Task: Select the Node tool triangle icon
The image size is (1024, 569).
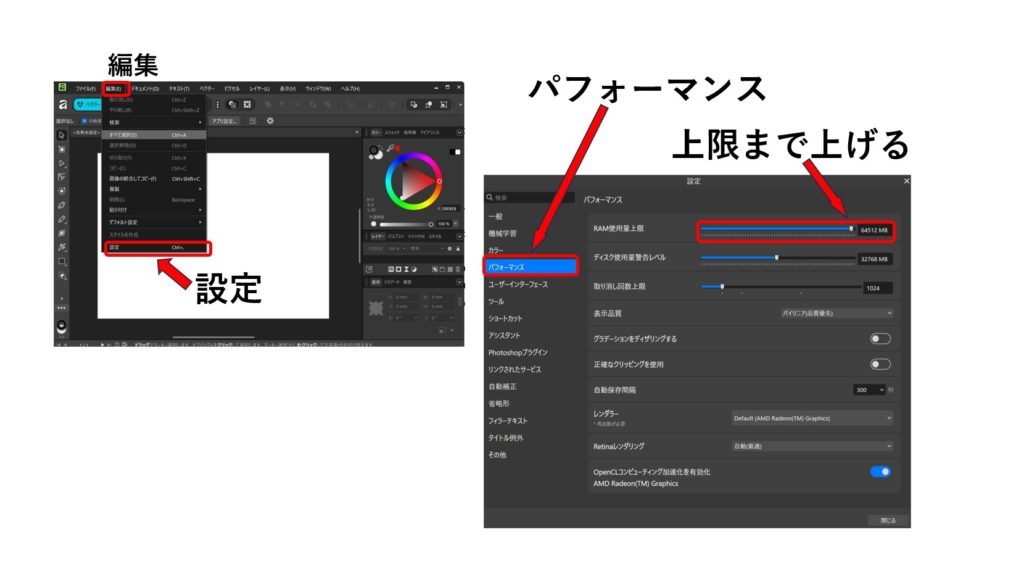Action: (61, 163)
